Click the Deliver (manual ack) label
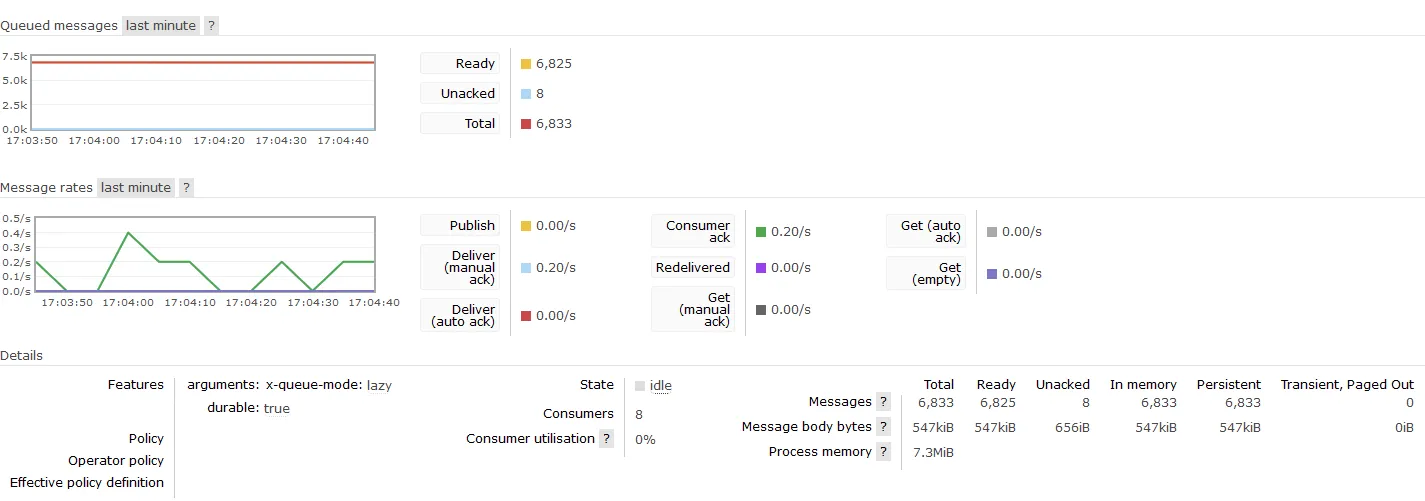The image size is (1425, 501). coord(460,268)
